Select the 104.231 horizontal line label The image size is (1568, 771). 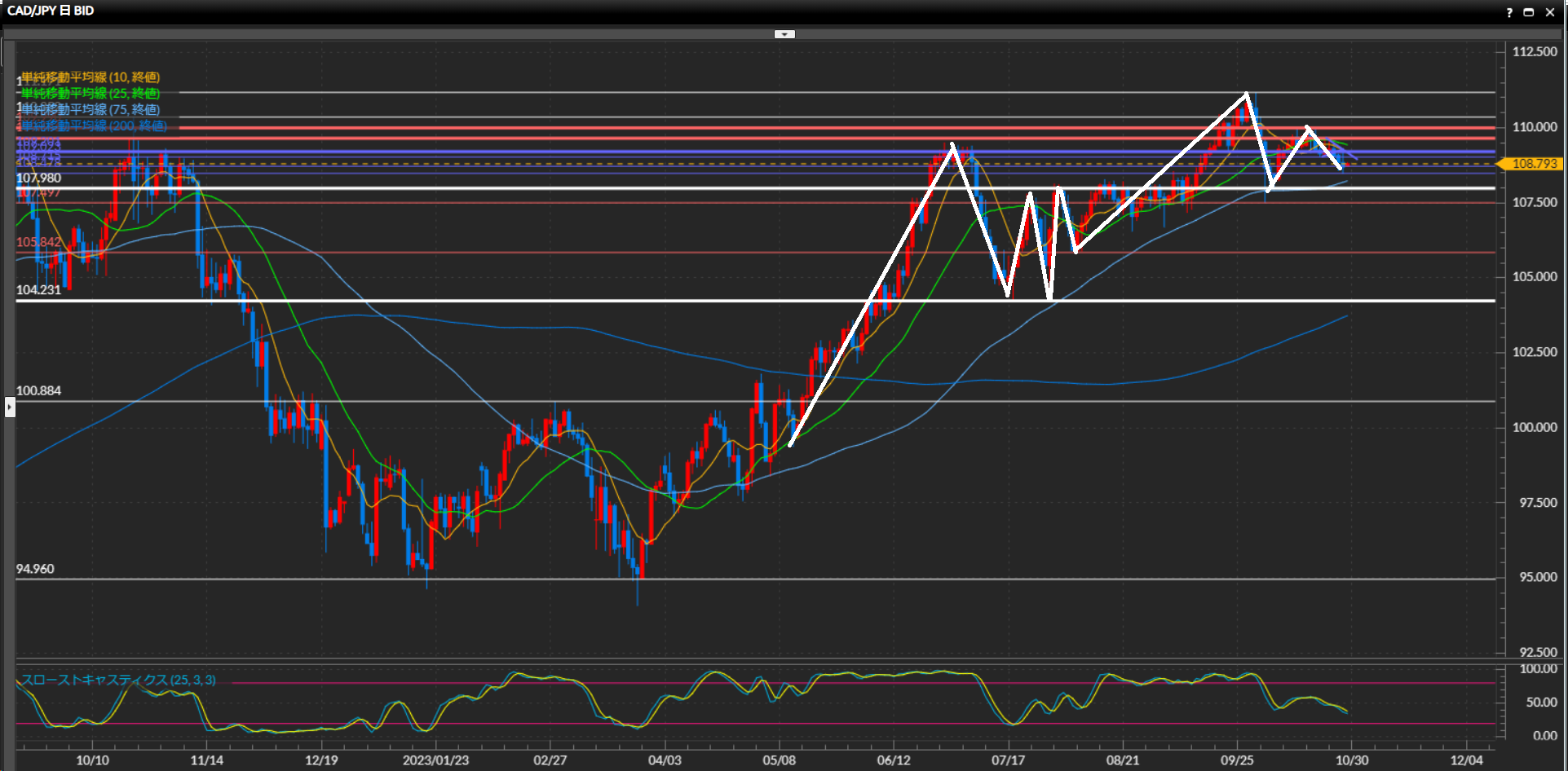(x=38, y=290)
